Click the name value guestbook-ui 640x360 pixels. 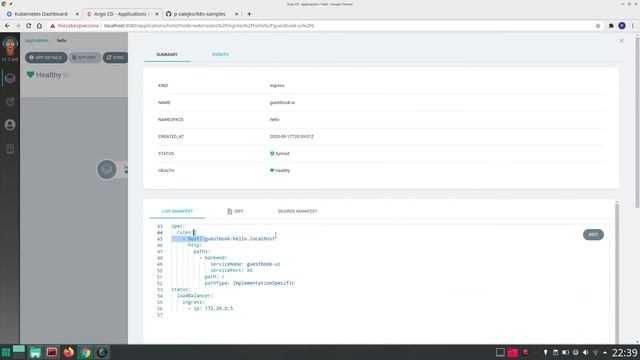tap(282, 102)
